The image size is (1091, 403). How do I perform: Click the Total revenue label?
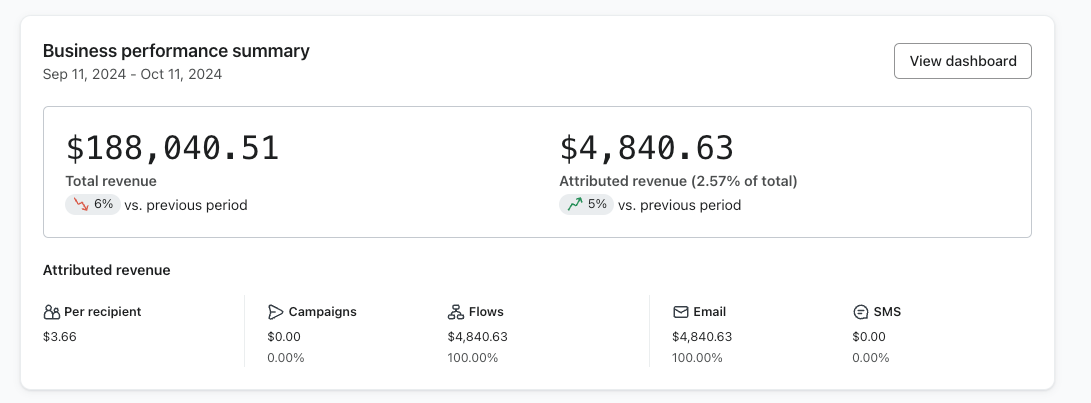(111, 181)
